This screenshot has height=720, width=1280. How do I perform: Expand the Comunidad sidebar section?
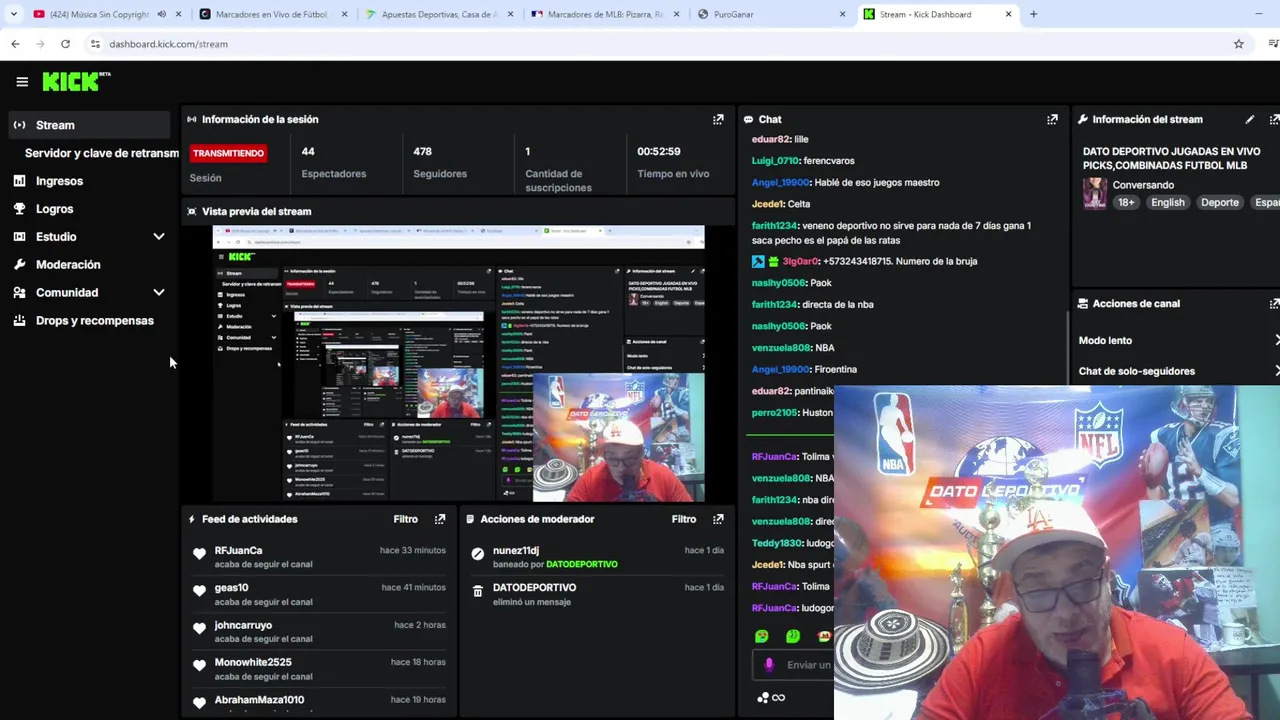click(x=158, y=293)
